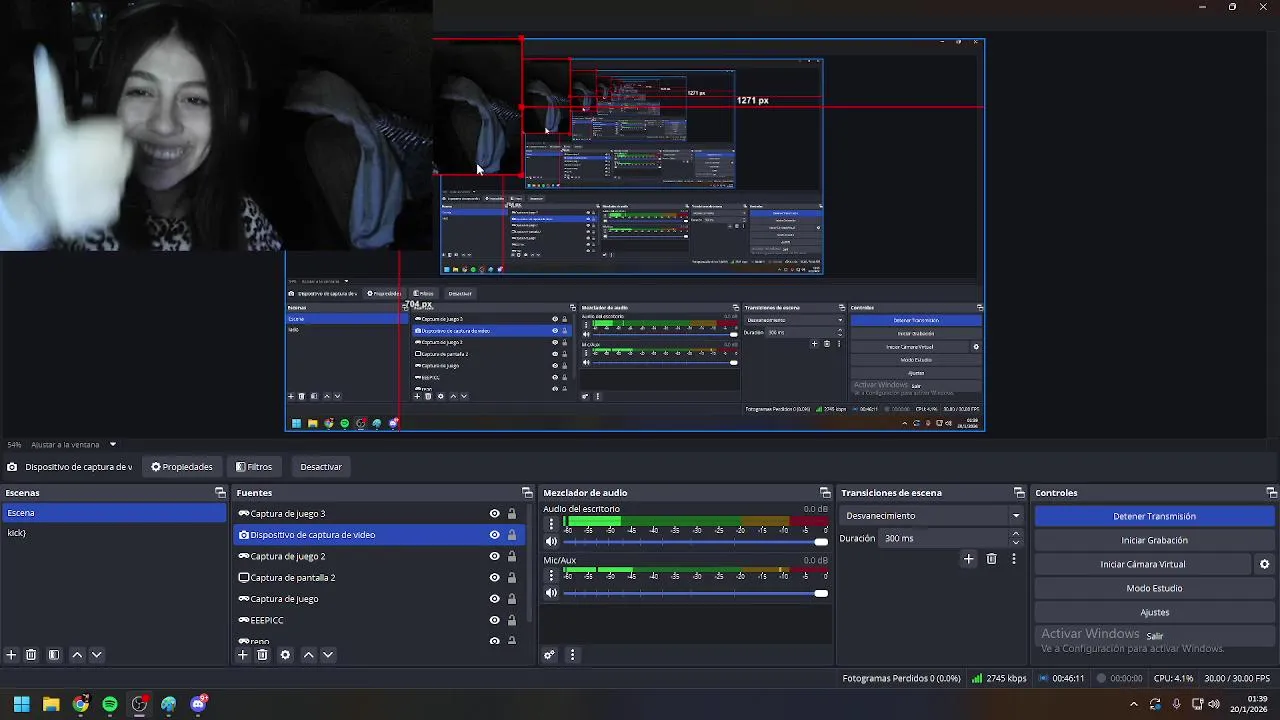Undock the Escenas panel
This screenshot has height=720, width=1280.
click(x=220, y=493)
